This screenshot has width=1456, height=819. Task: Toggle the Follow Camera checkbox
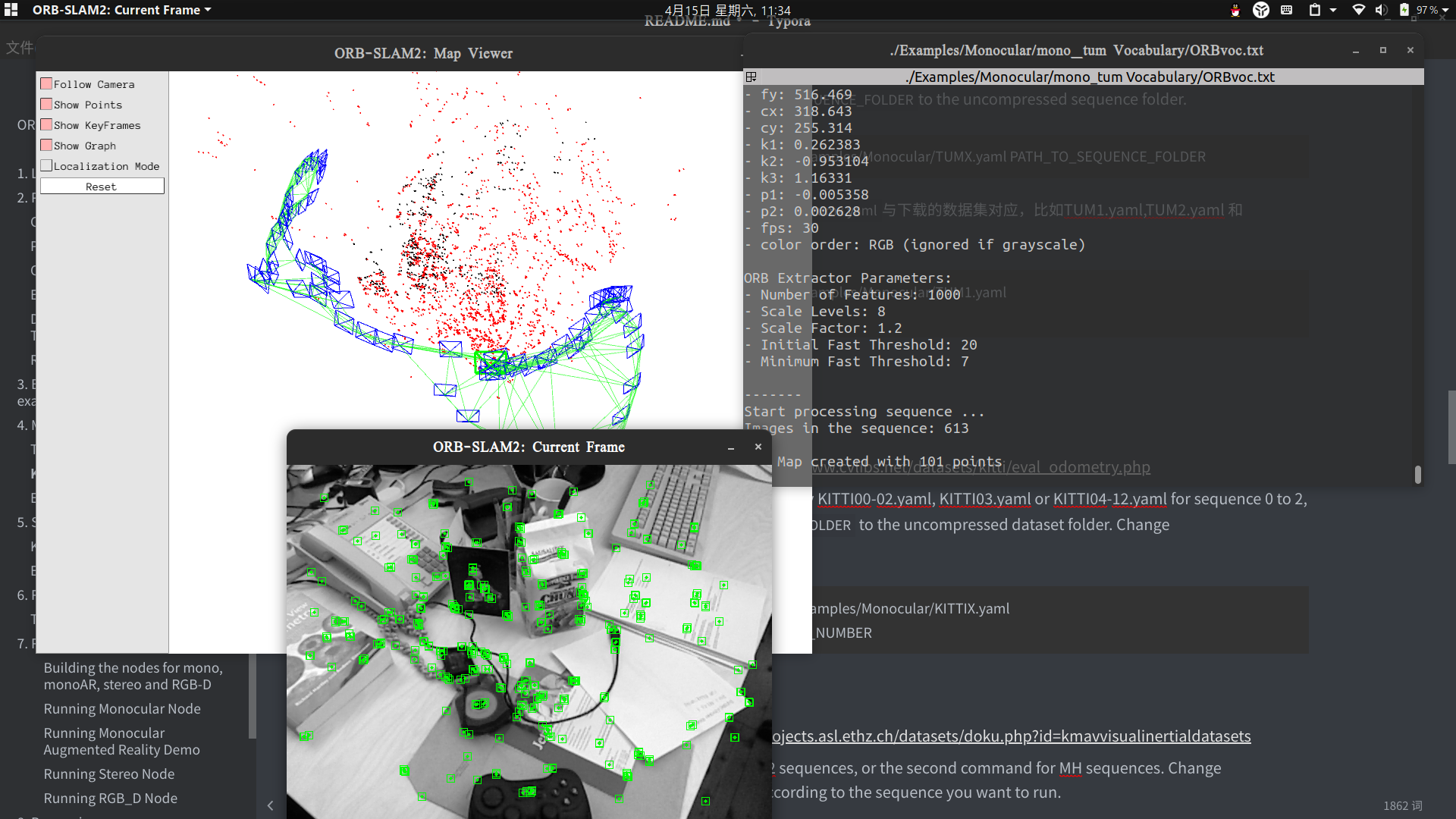click(x=46, y=83)
